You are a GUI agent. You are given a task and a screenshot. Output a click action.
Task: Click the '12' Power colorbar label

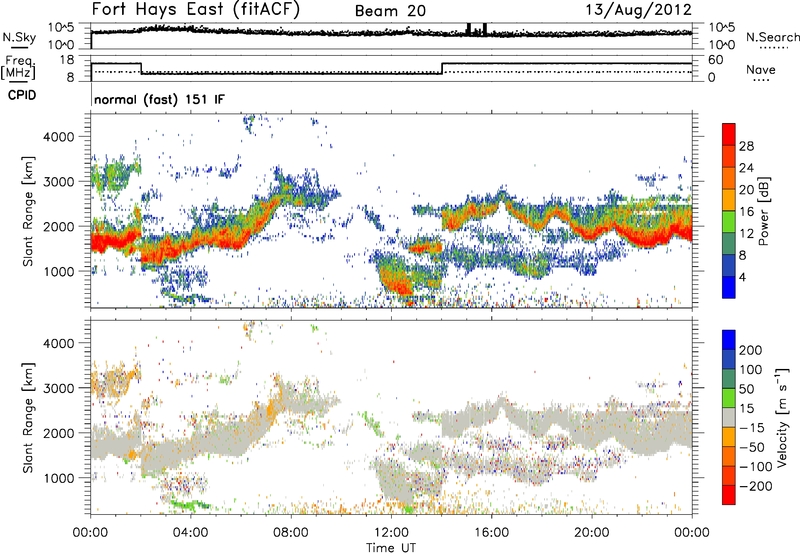point(746,234)
